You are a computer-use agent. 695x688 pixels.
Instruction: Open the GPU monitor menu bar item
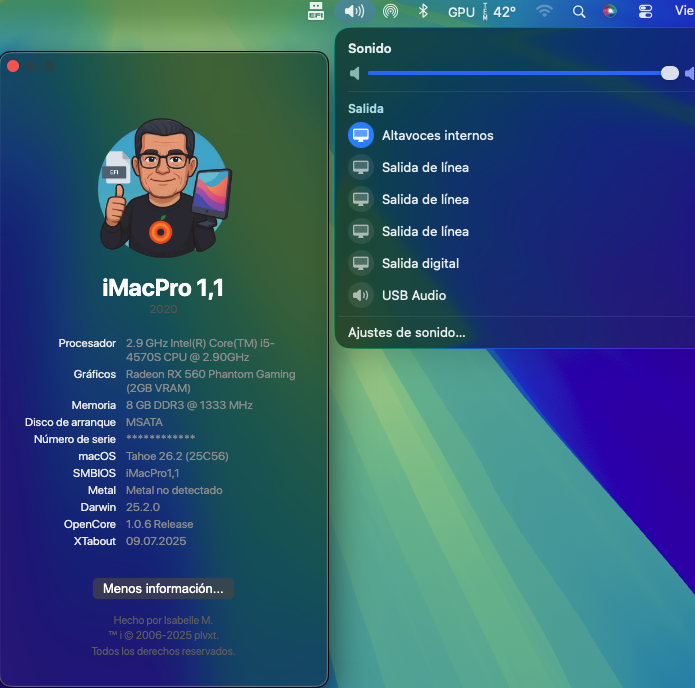461,12
